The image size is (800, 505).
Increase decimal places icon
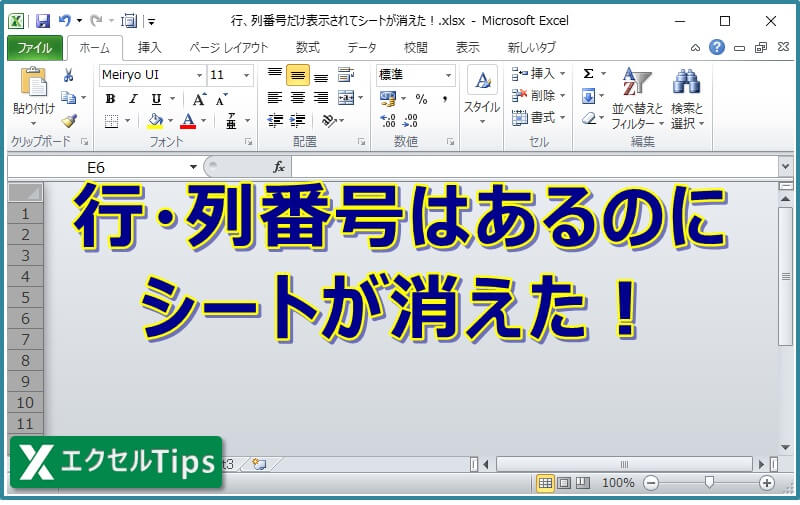388,121
